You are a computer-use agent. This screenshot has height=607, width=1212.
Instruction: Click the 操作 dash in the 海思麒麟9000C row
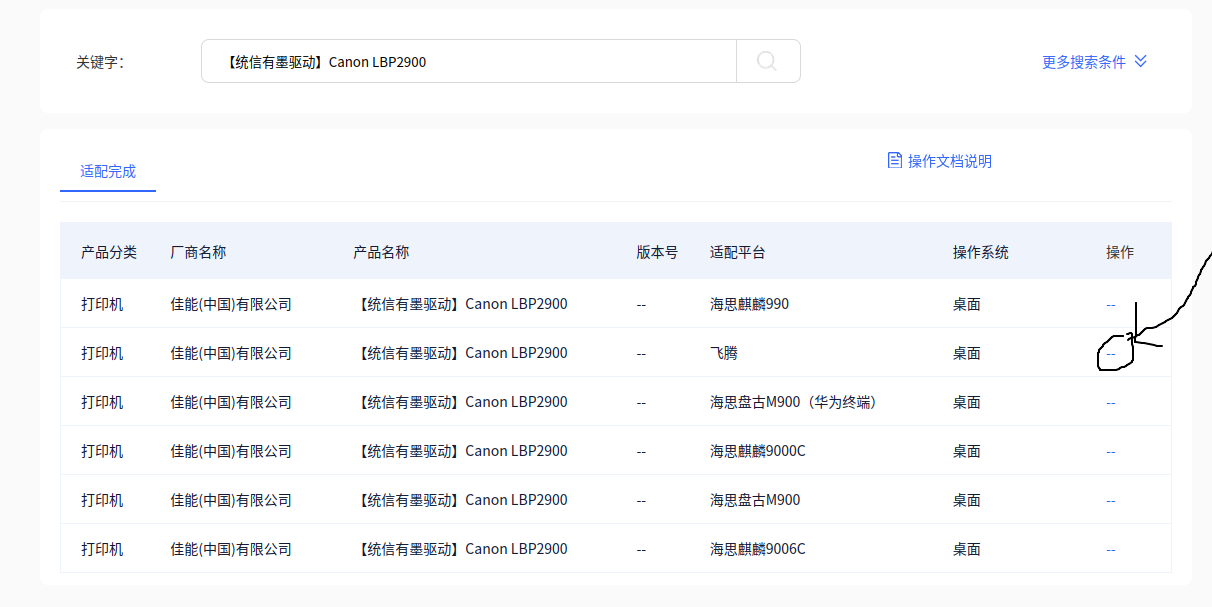point(1111,451)
